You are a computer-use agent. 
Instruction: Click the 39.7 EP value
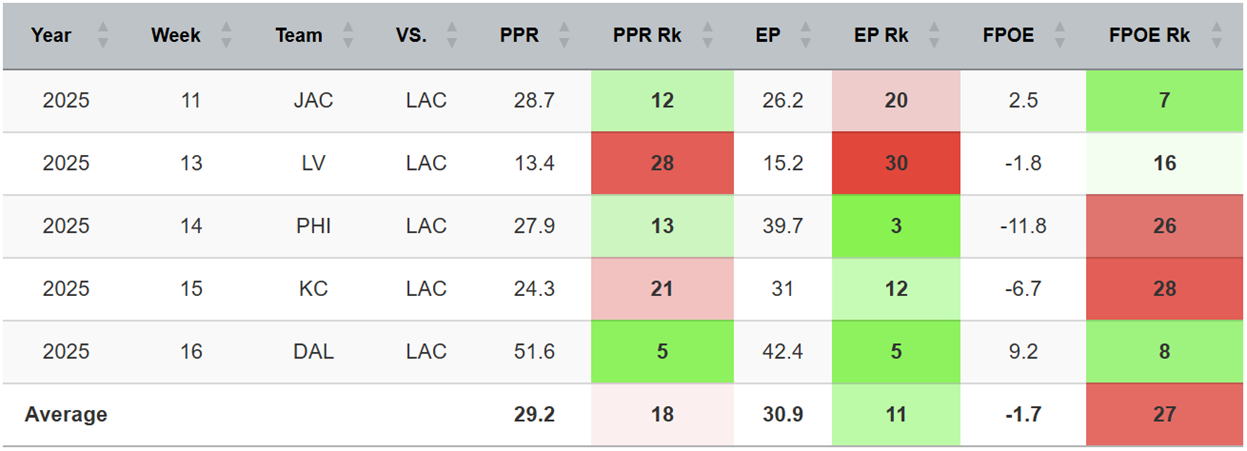pos(782,226)
